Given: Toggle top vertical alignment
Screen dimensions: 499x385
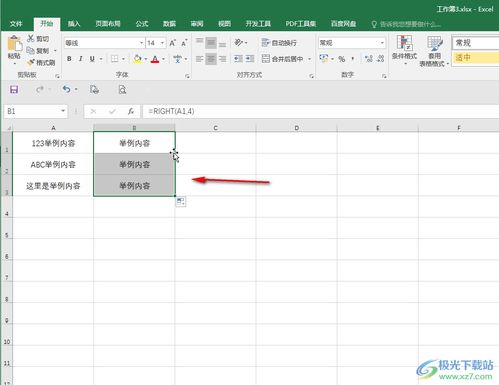Looking at the screenshot, I should point(199,42).
